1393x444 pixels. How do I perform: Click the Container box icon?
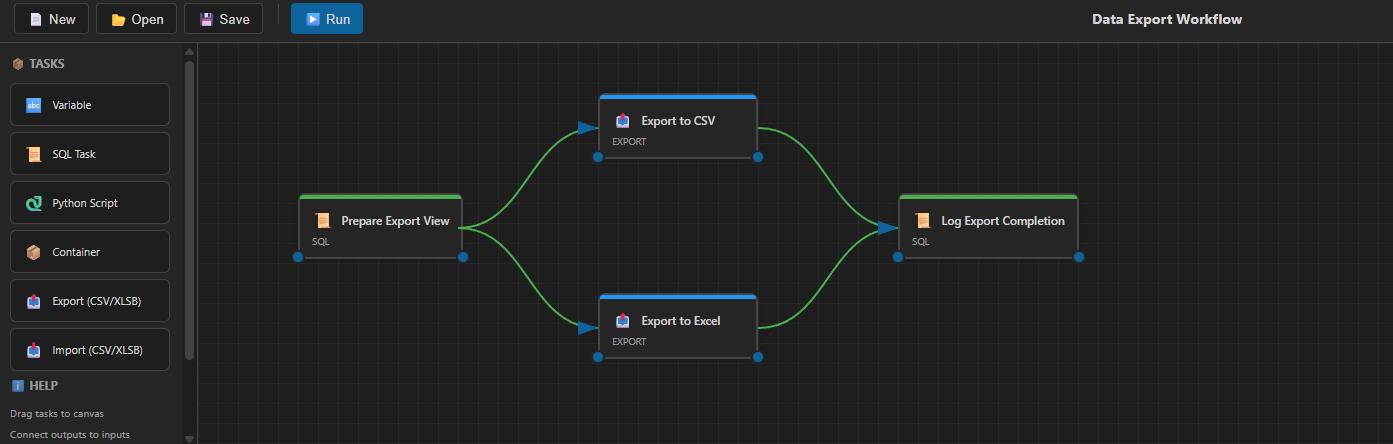pos(34,252)
